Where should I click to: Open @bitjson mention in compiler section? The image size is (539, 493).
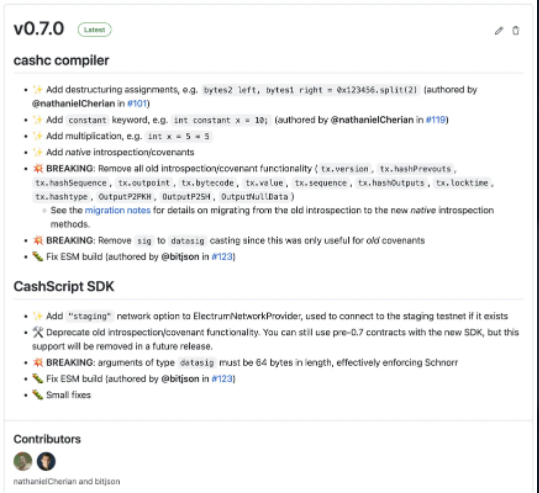tap(180, 256)
